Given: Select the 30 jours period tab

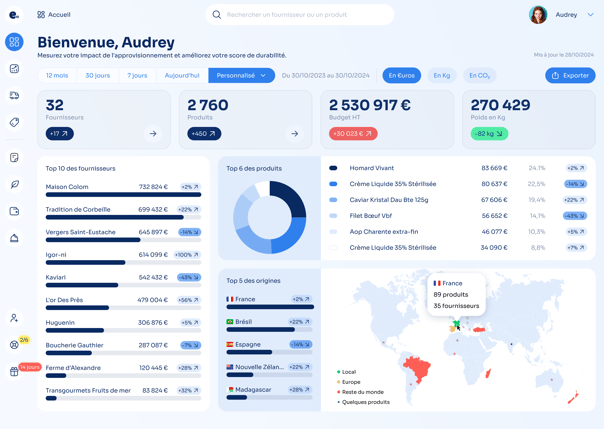Looking at the screenshot, I should [x=98, y=75].
